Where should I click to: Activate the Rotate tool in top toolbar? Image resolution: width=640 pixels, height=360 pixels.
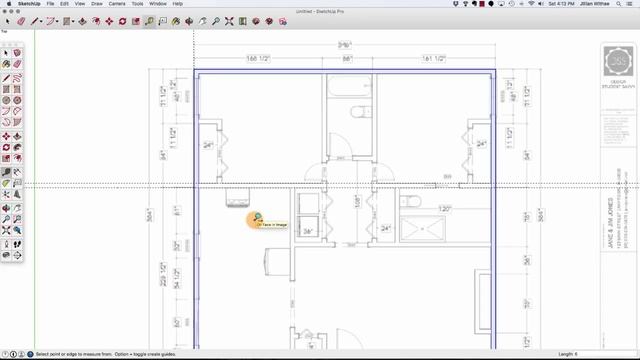click(122, 21)
